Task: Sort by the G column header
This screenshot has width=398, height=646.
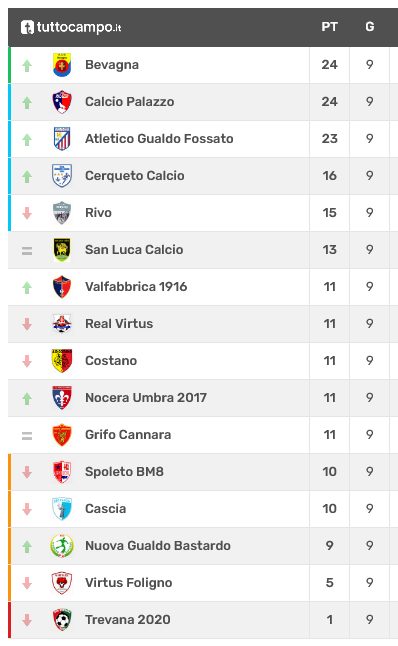Action: (x=370, y=27)
